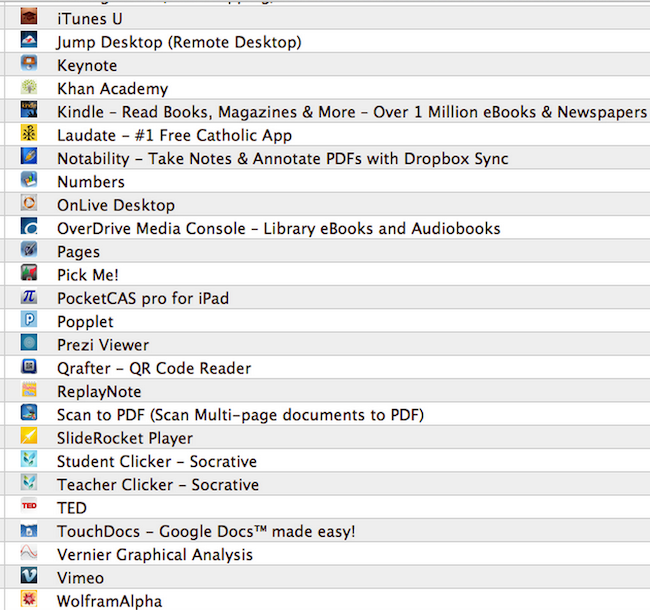Select the Keynote app icon
The height and width of the screenshot is (610, 650).
click(x=29, y=63)
